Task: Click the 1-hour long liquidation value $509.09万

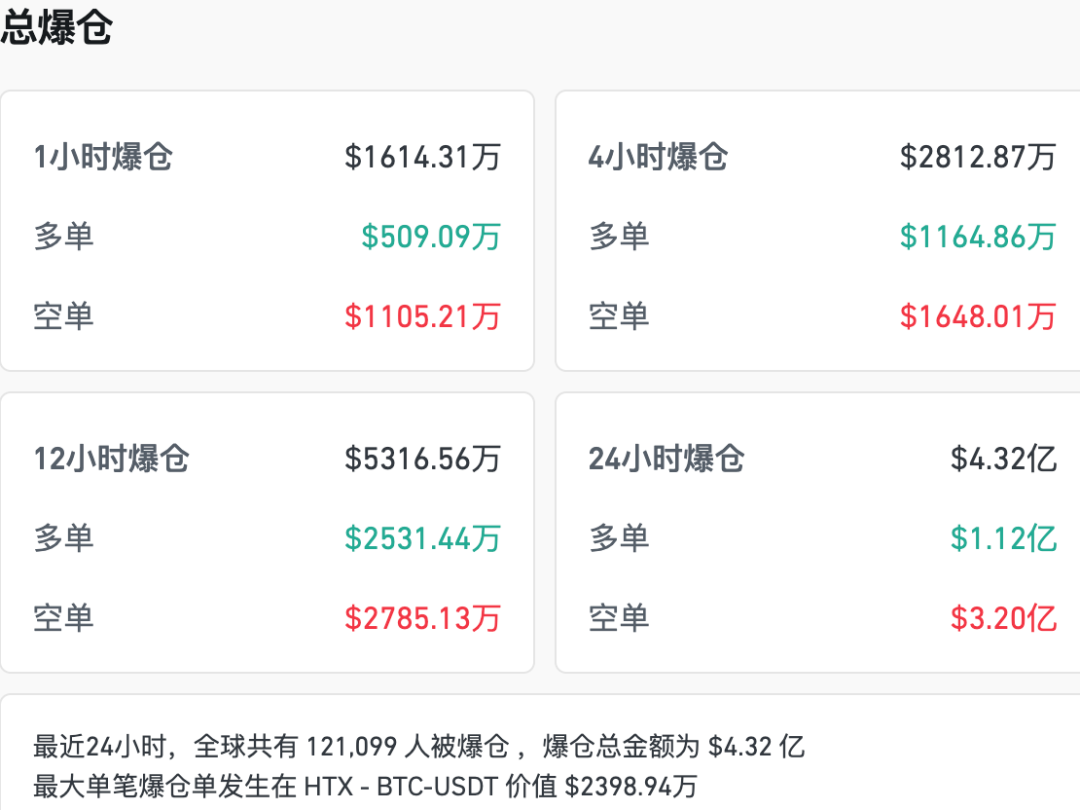Action: [430, 237]
